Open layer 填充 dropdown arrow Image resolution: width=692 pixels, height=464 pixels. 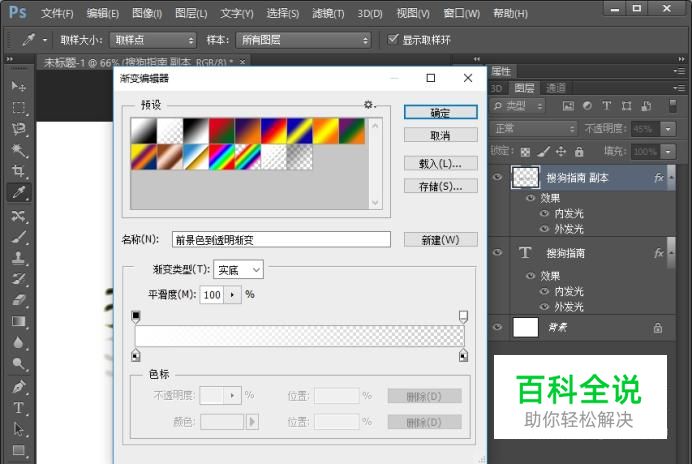[x=668, y=151]
